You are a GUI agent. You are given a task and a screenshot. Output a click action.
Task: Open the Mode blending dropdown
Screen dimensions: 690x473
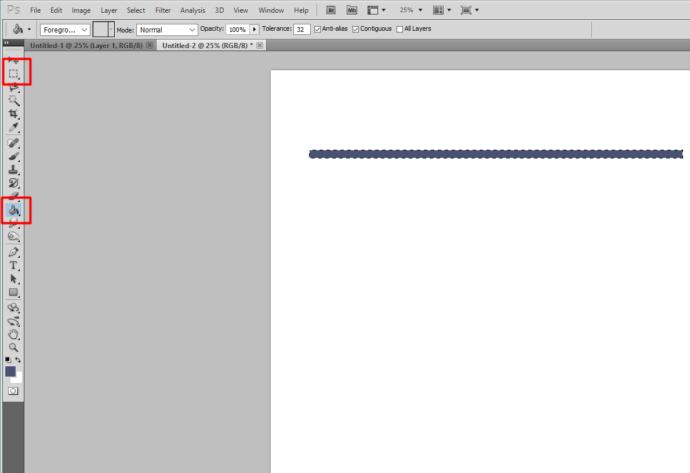(167, 30)
